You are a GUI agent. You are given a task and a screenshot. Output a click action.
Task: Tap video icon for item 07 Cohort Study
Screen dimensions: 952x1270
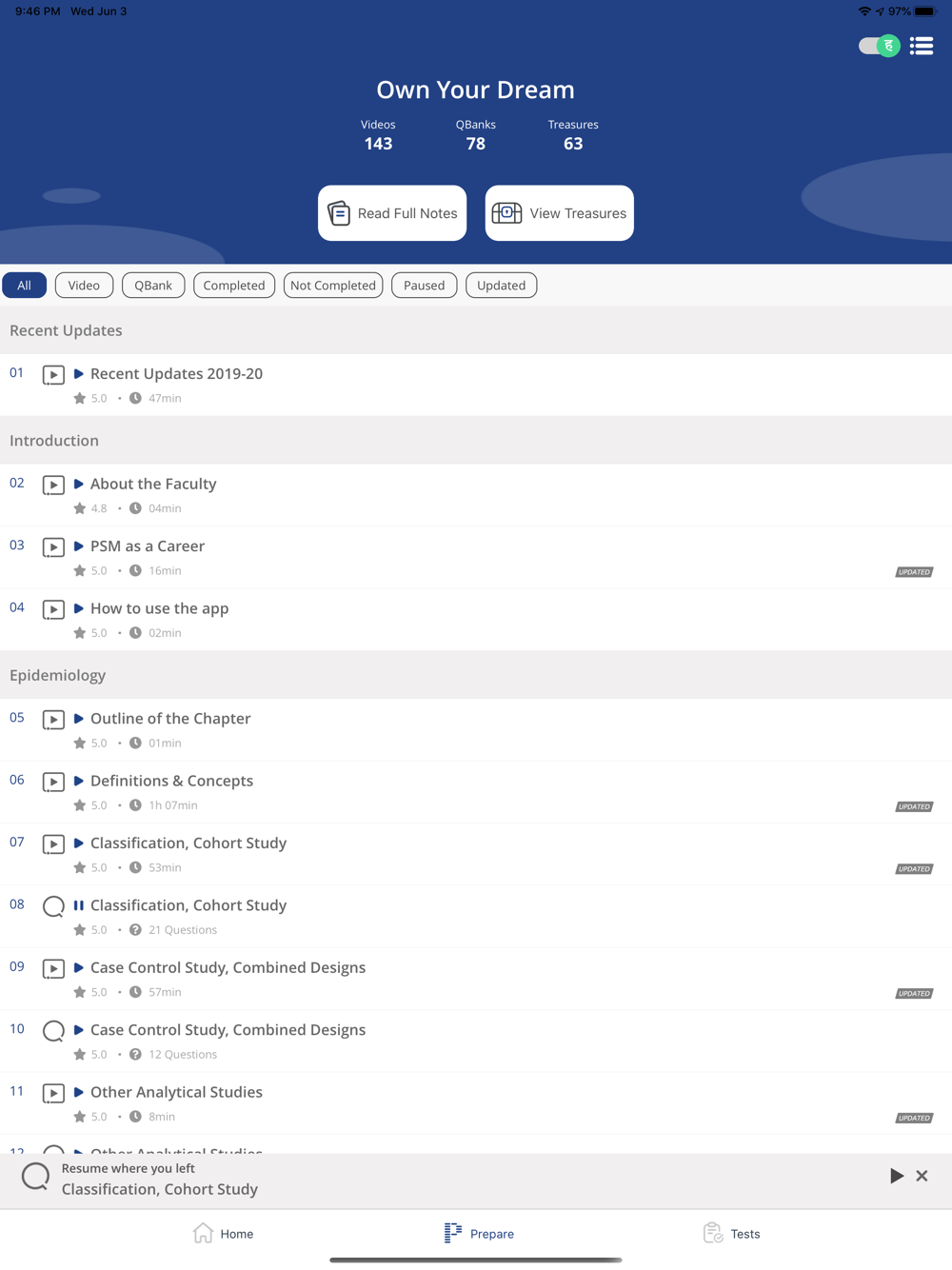53,844
